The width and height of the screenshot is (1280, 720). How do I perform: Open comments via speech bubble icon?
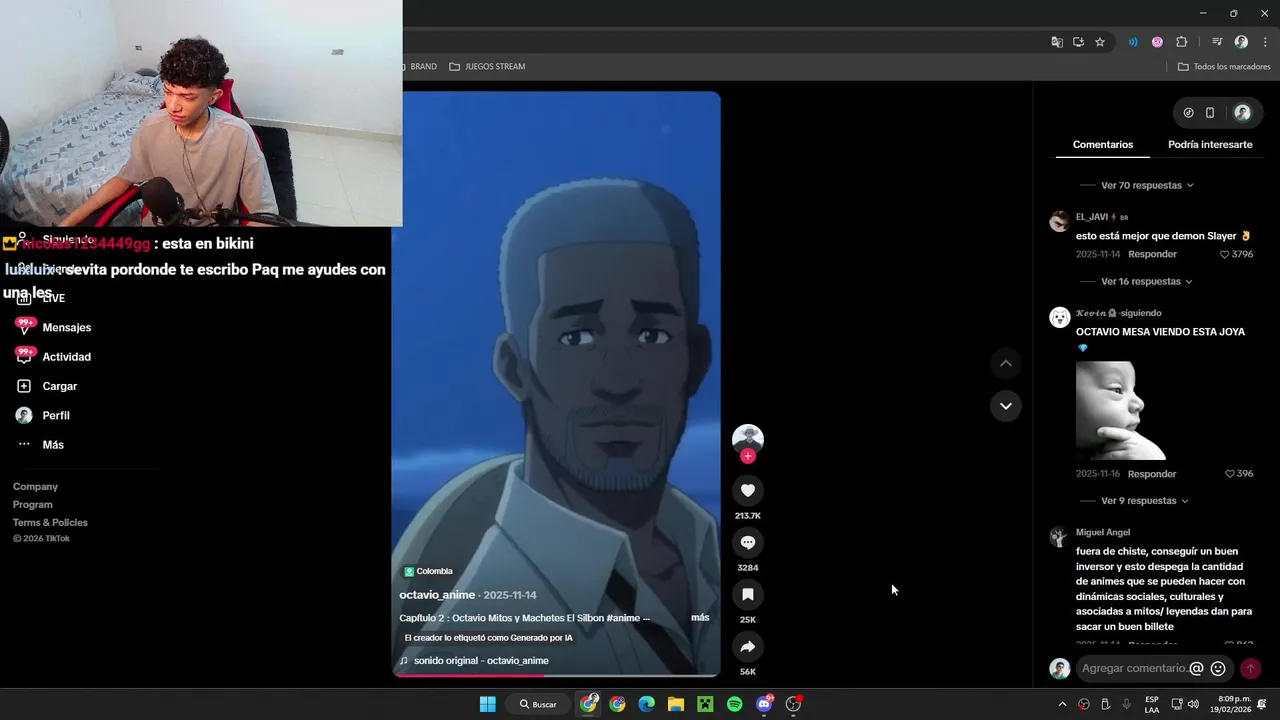748,542
